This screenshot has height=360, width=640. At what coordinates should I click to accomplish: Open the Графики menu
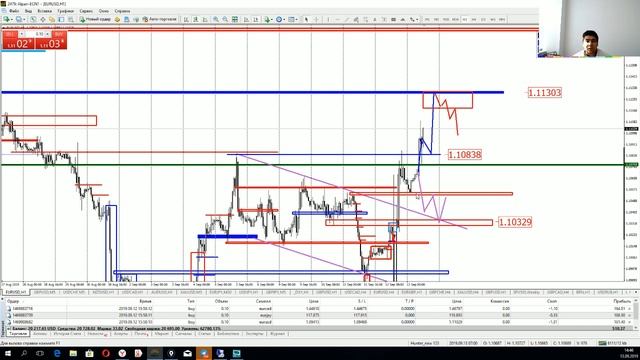65,11
